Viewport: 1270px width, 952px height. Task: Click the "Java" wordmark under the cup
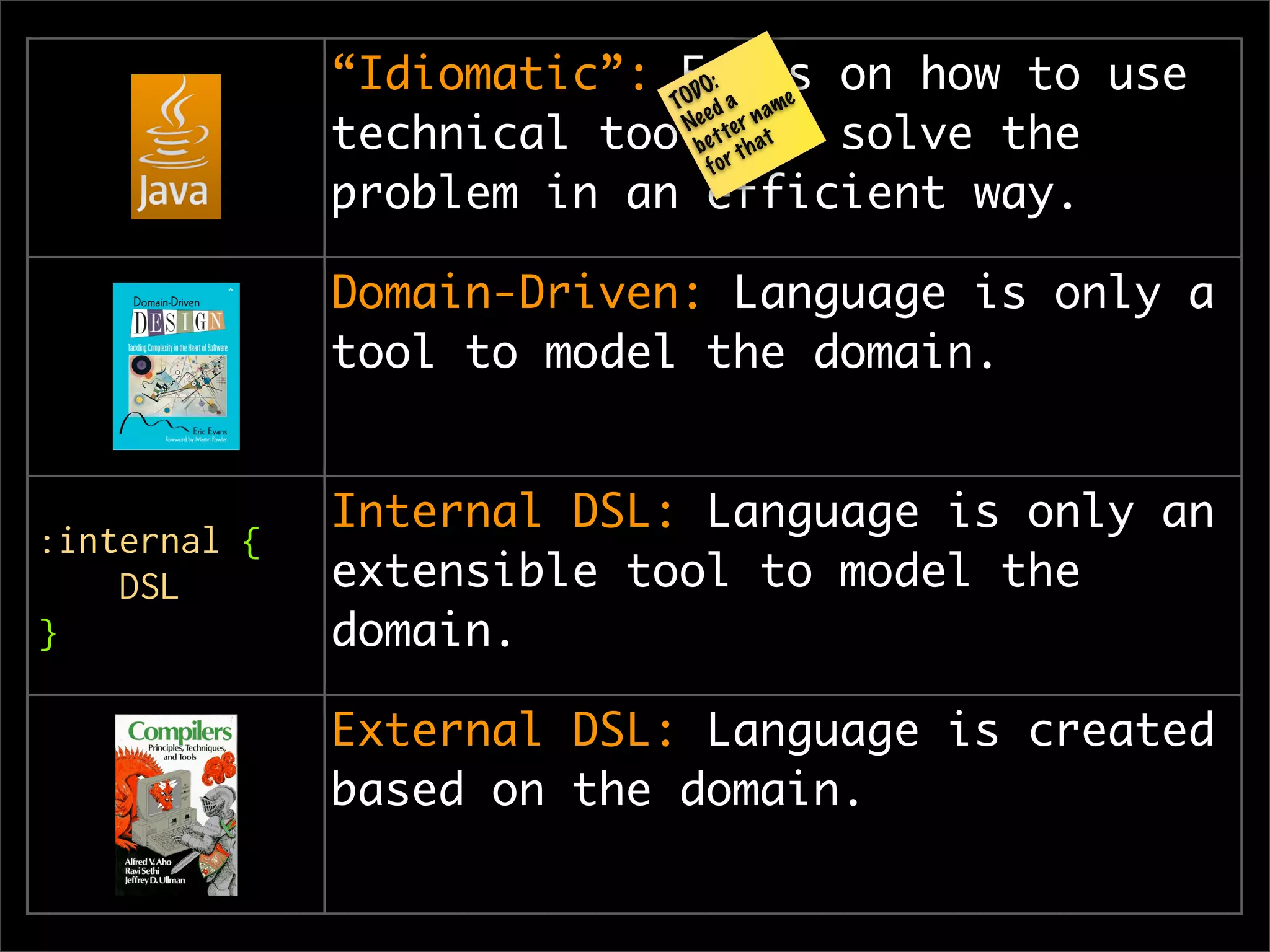[172, 192]
